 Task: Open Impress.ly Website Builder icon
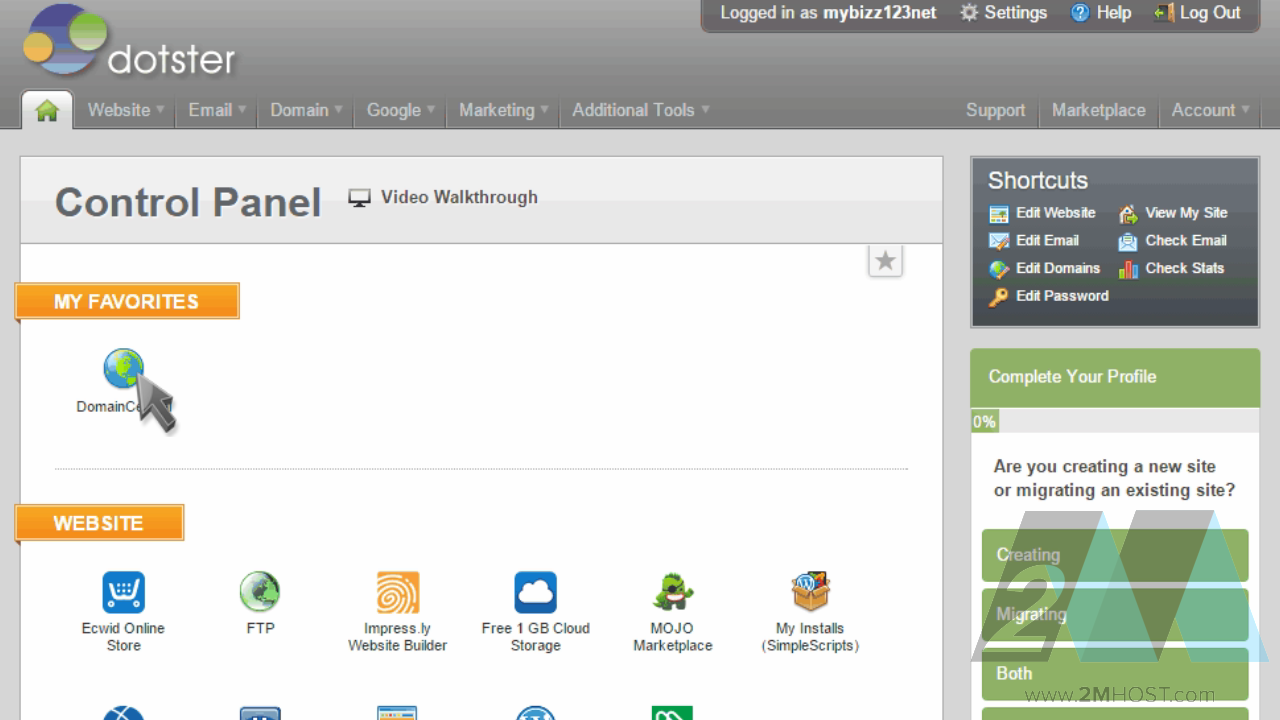397,592
